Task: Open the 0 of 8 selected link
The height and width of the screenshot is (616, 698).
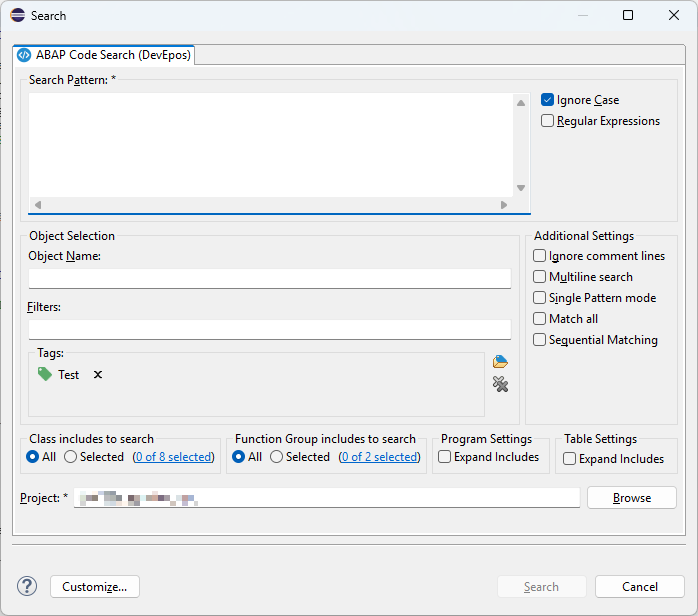Action: pos(174,457)
